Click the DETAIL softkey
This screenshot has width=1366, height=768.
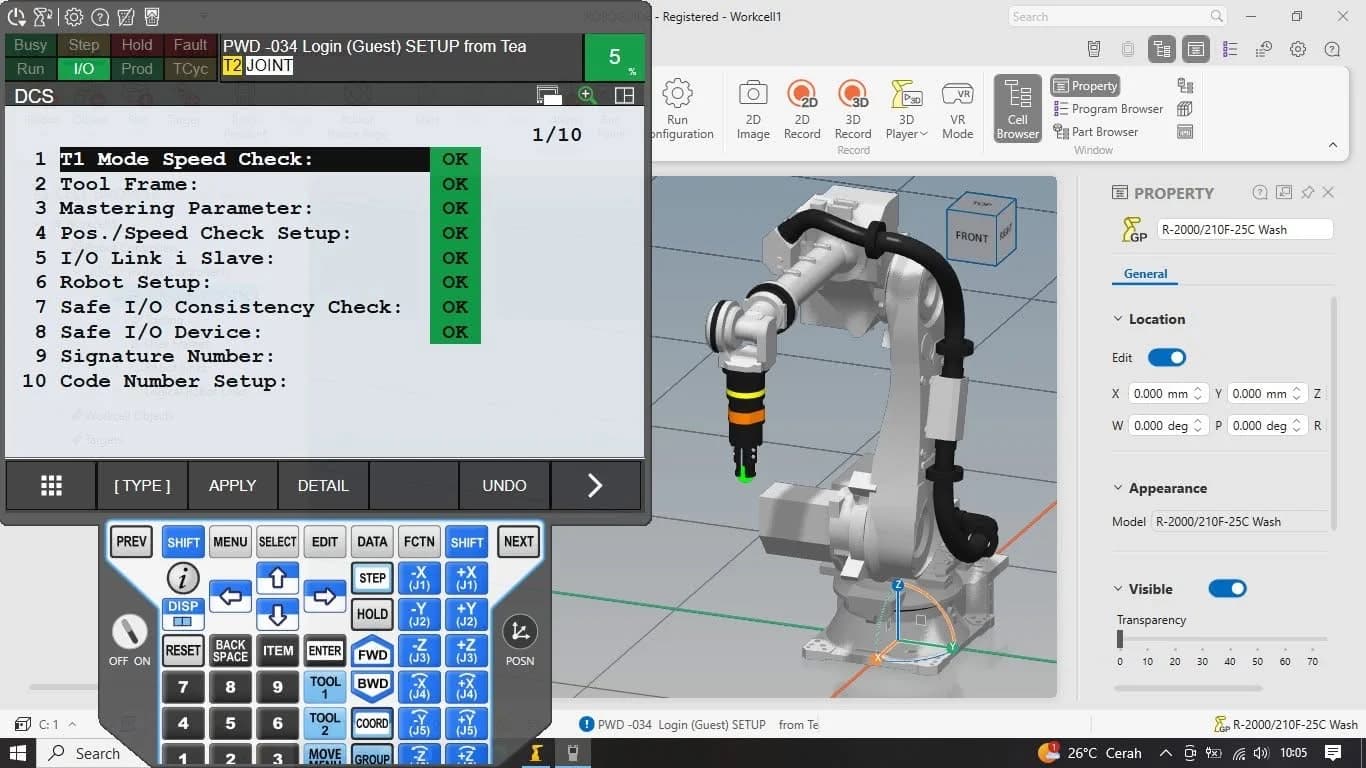pos(323,485)
